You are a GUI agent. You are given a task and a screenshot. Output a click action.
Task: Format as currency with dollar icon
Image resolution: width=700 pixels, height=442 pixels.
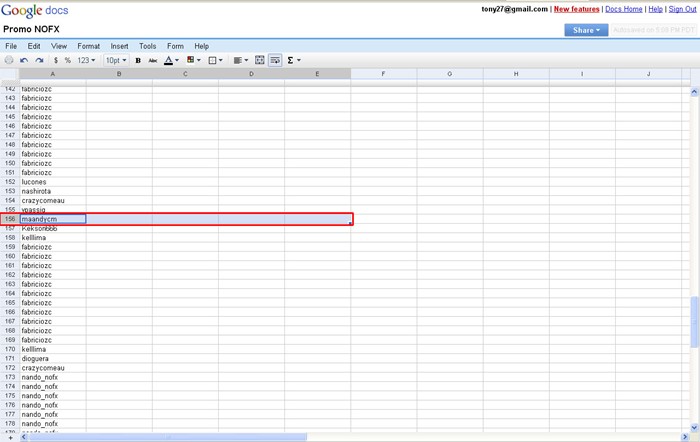56,60
